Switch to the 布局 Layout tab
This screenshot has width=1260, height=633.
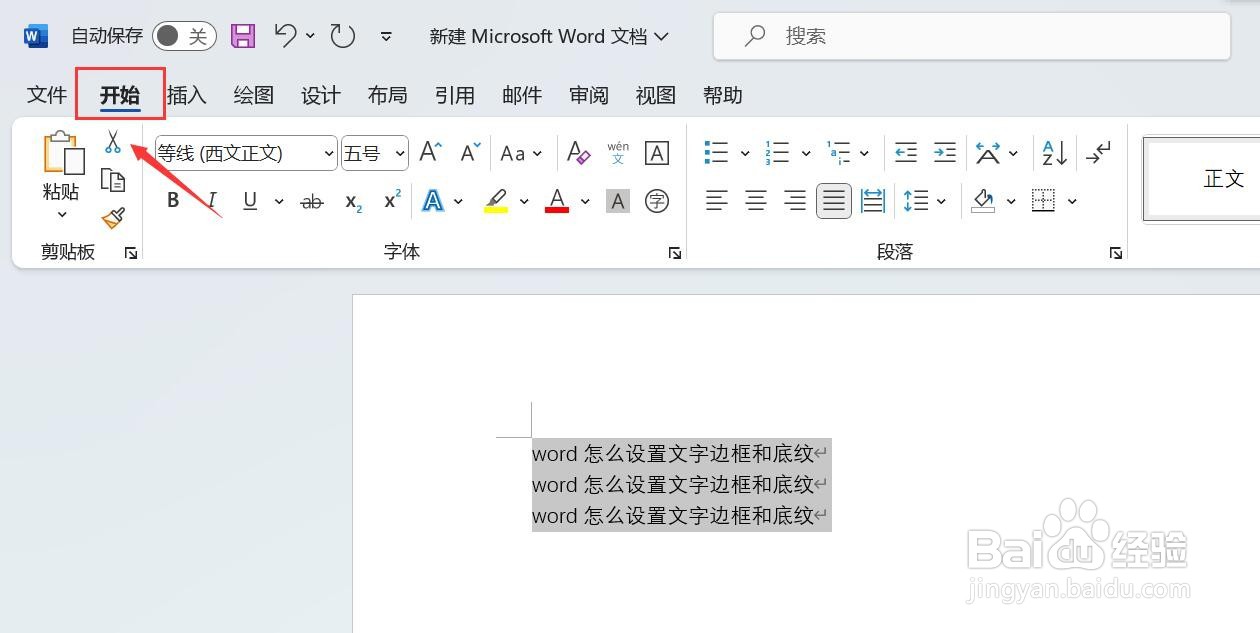click(x=387, y=95)
